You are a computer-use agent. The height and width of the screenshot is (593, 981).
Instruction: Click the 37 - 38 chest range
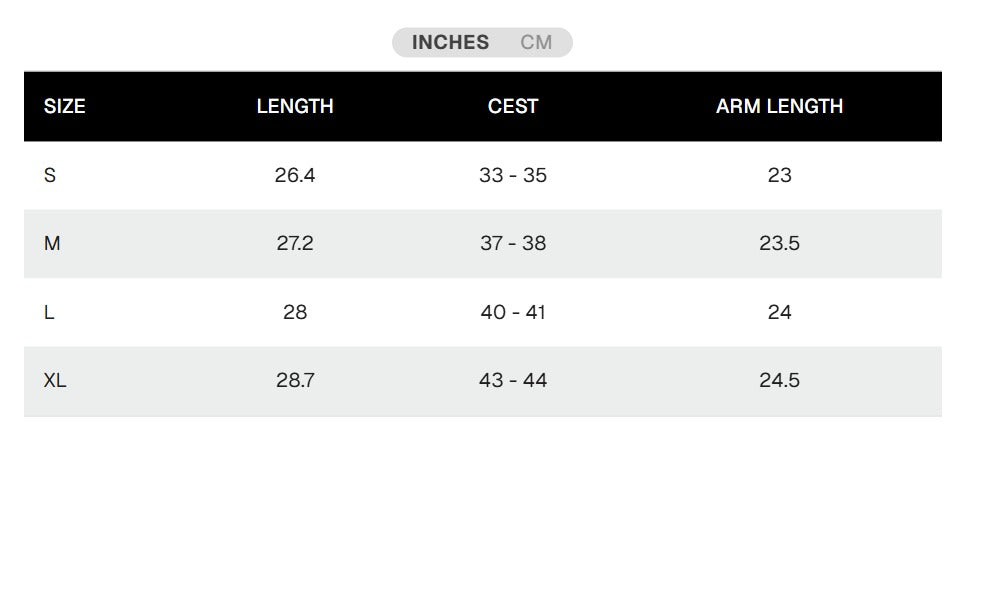tap(513, 243)
